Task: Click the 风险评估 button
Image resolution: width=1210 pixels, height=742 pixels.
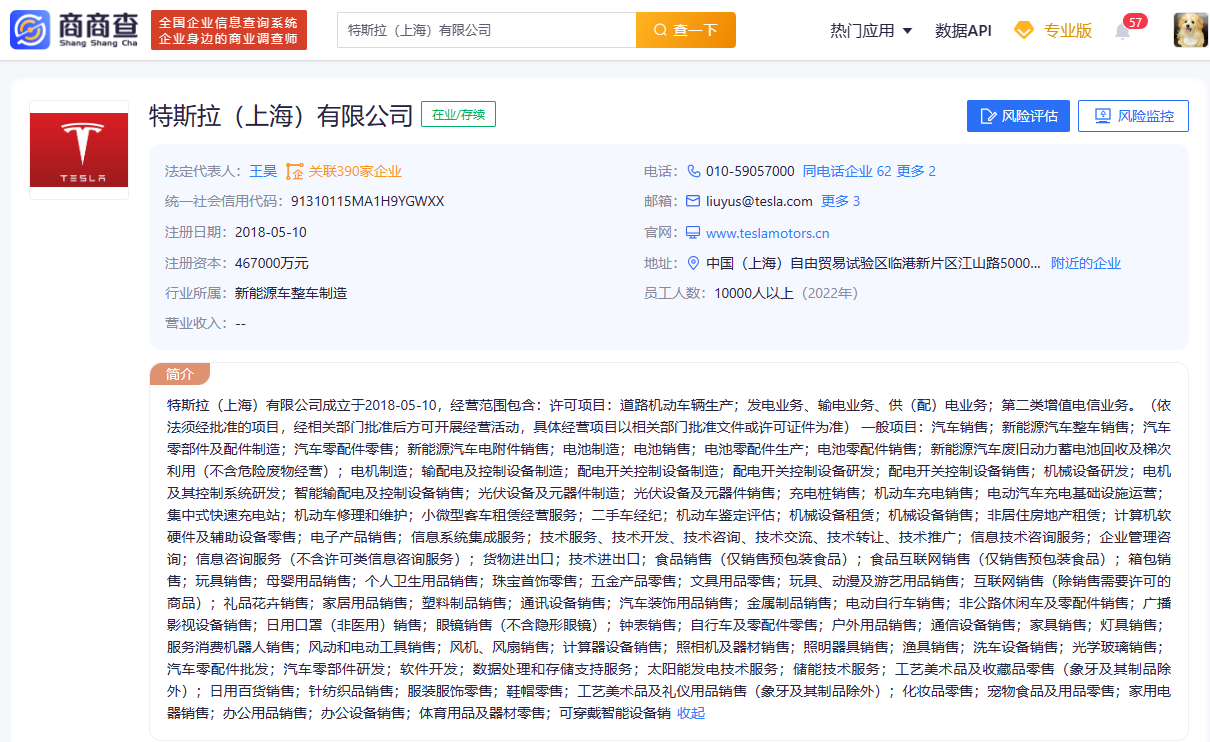Action: click(x=1018, y=116)
